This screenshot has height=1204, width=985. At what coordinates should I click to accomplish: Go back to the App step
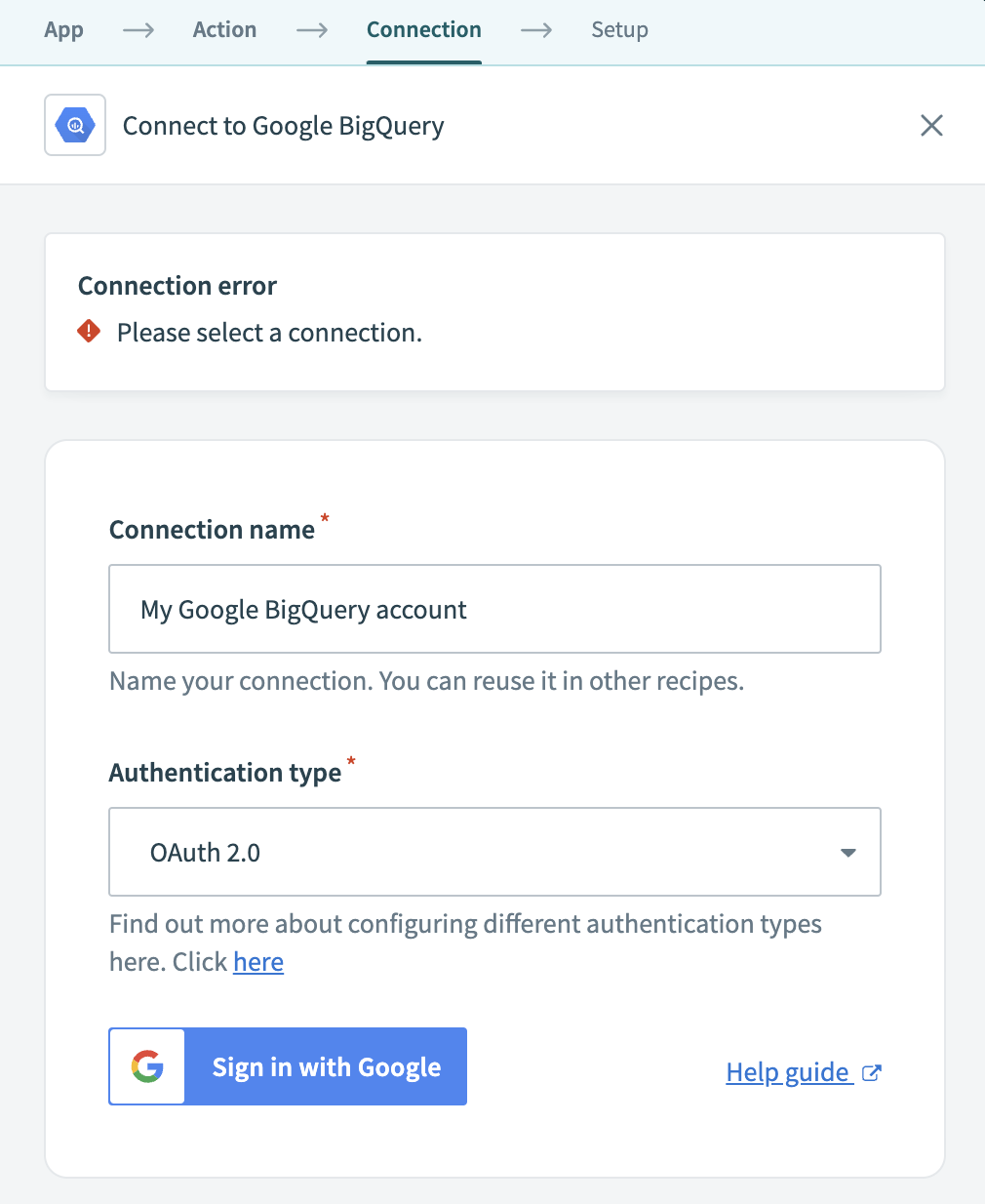[63, 30]
